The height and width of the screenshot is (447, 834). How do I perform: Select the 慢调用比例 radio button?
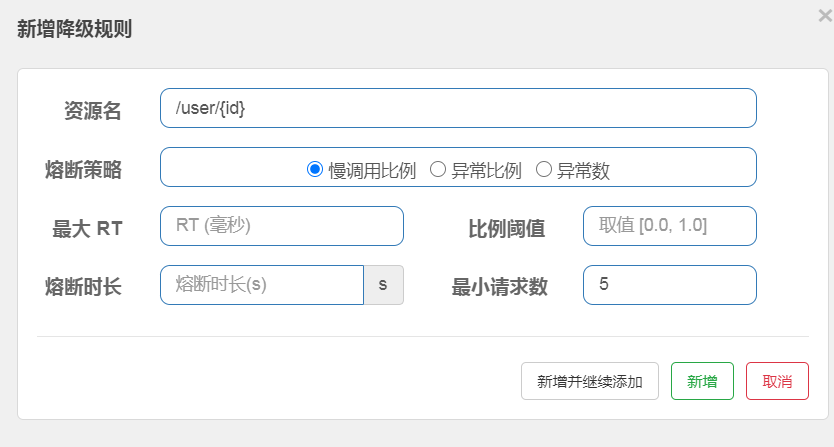(314, 170)
